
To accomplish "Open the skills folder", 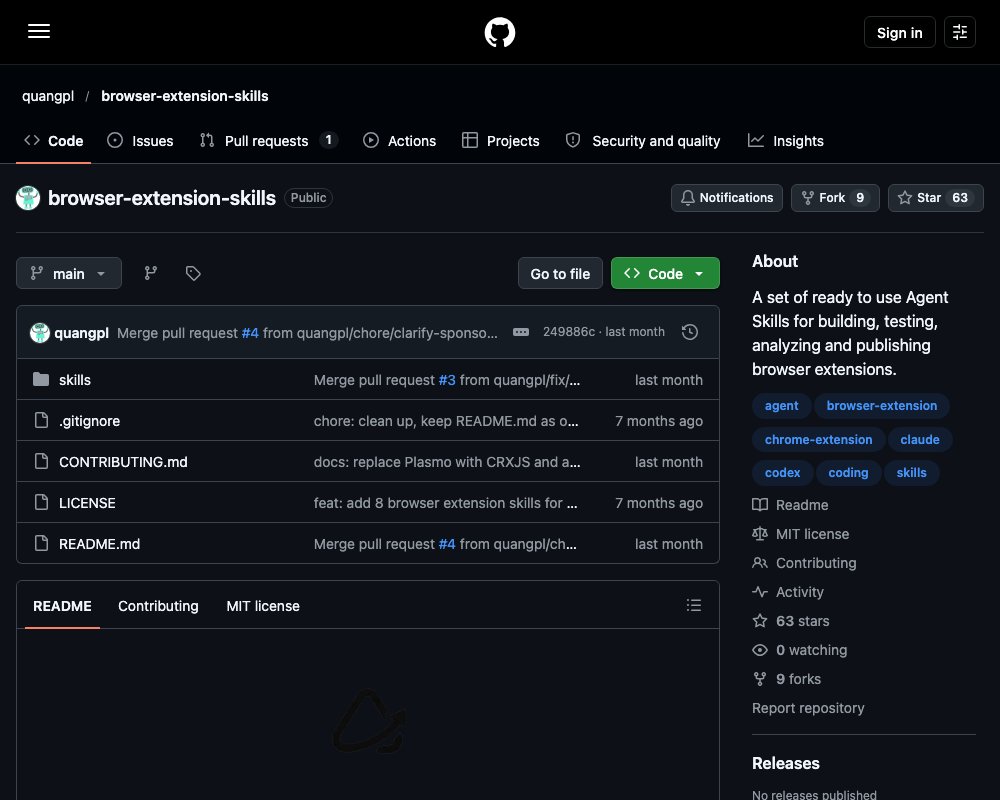I will [x=75, y=380].
